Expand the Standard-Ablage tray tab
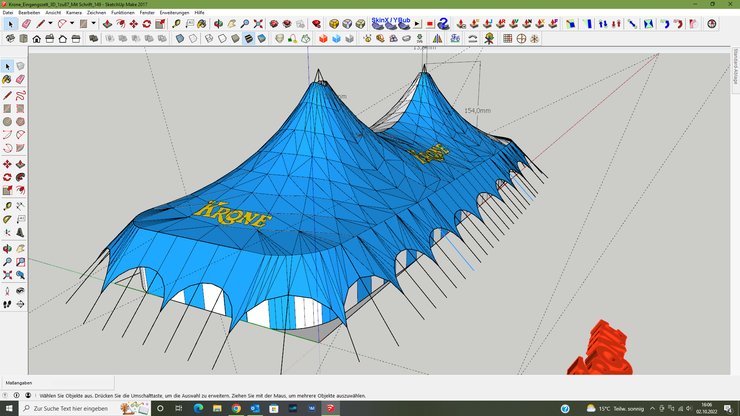The image size is (740, 416). (x=735, y=67)
